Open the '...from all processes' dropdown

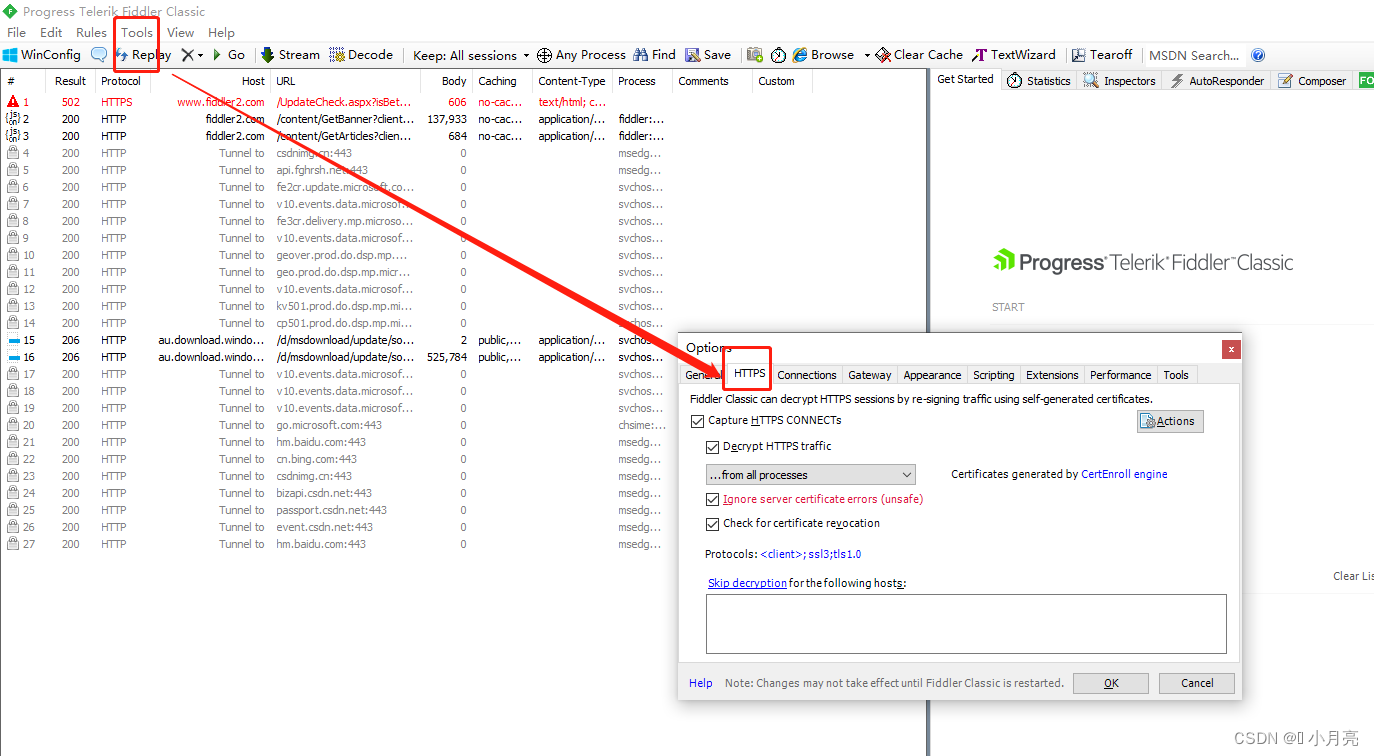[x=810, y=475]
